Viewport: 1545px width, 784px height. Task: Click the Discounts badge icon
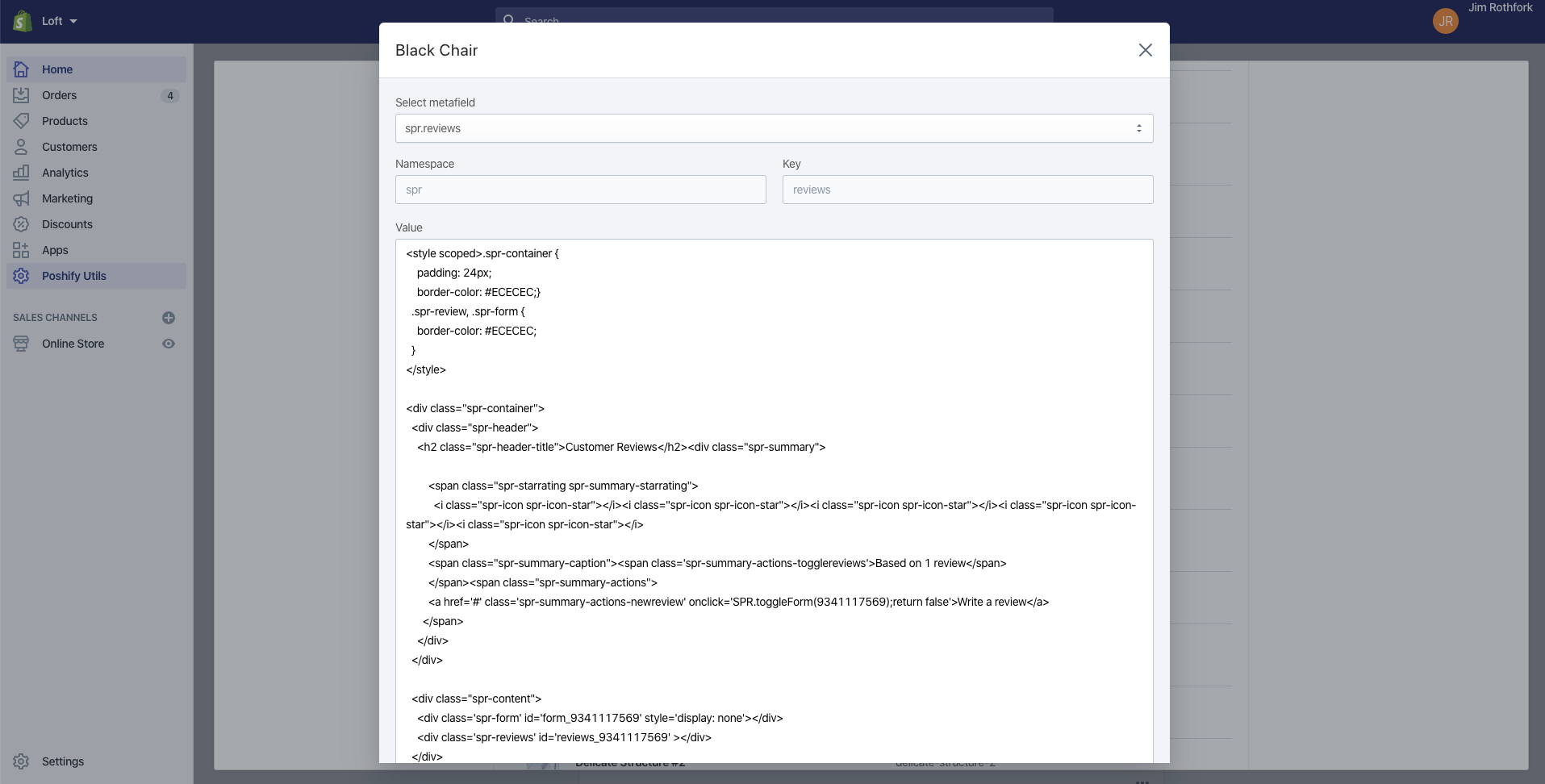pyautogui.click(x=21, y=224)
